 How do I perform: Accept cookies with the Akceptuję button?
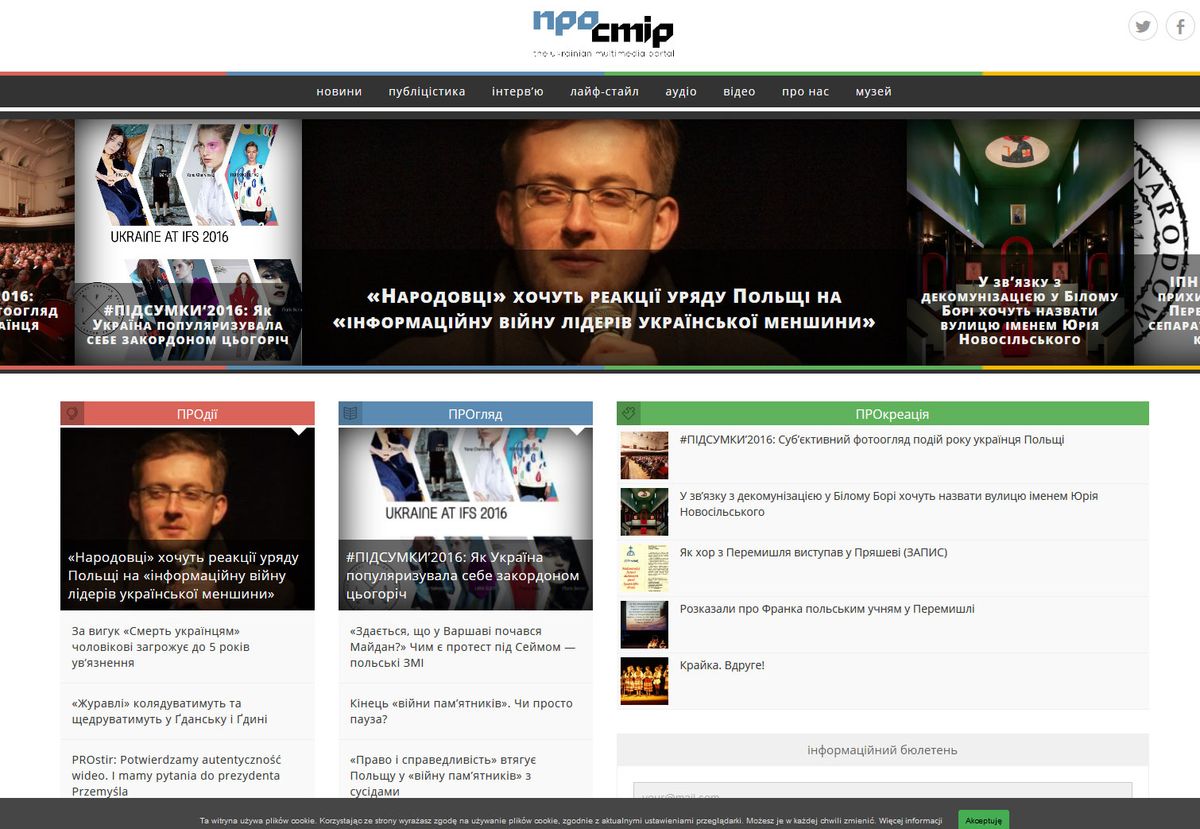tap(983, 820)
